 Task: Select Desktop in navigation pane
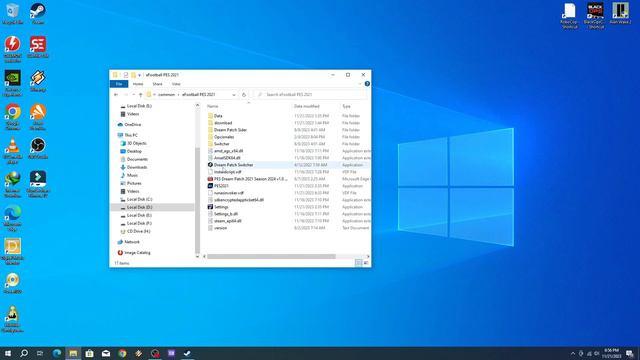tap(131, 151)
